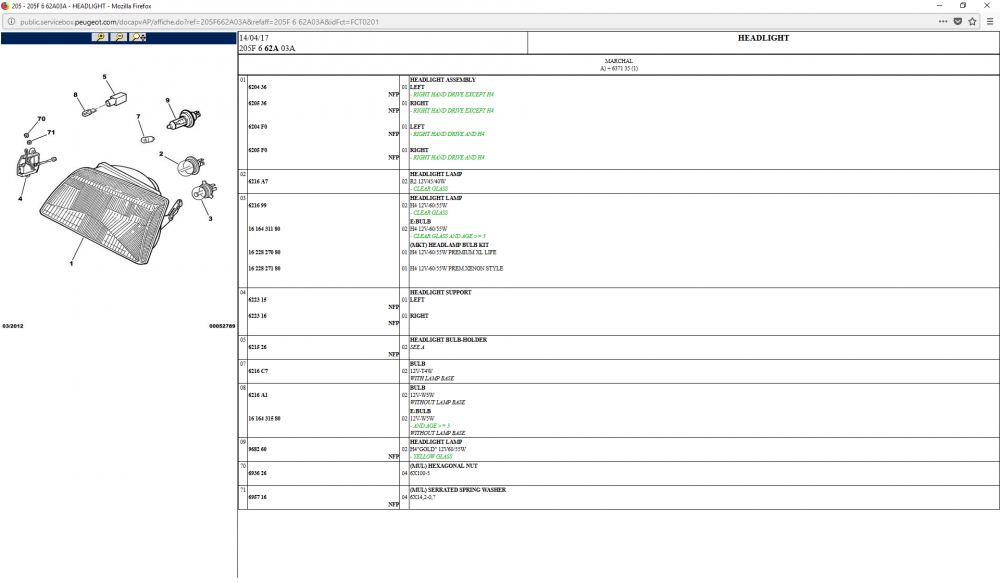1000x583 pixels.
Task: Click part number 6216 C7
Action: click(258, 371)
